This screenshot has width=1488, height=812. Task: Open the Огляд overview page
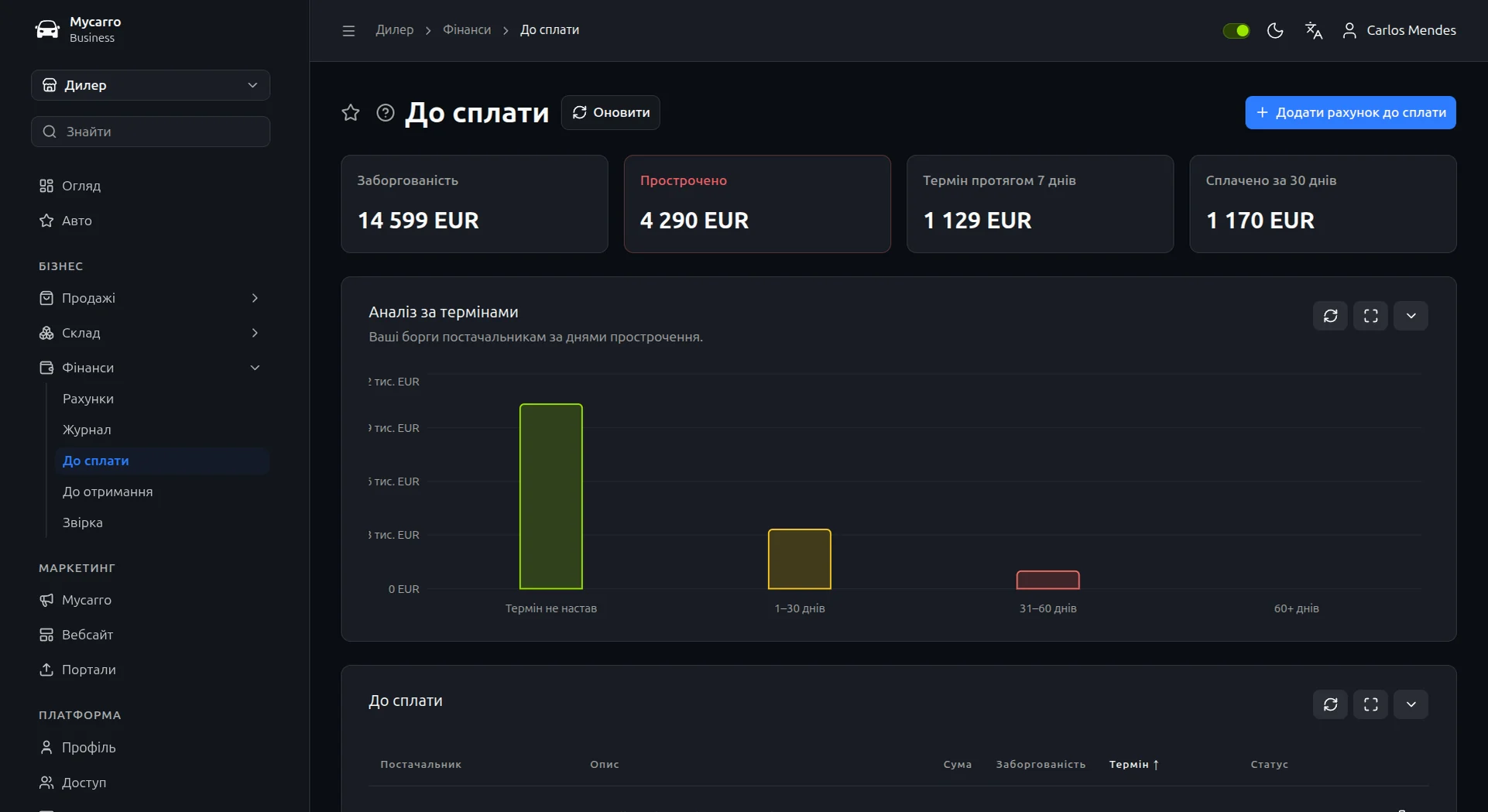tap(151, 186)
